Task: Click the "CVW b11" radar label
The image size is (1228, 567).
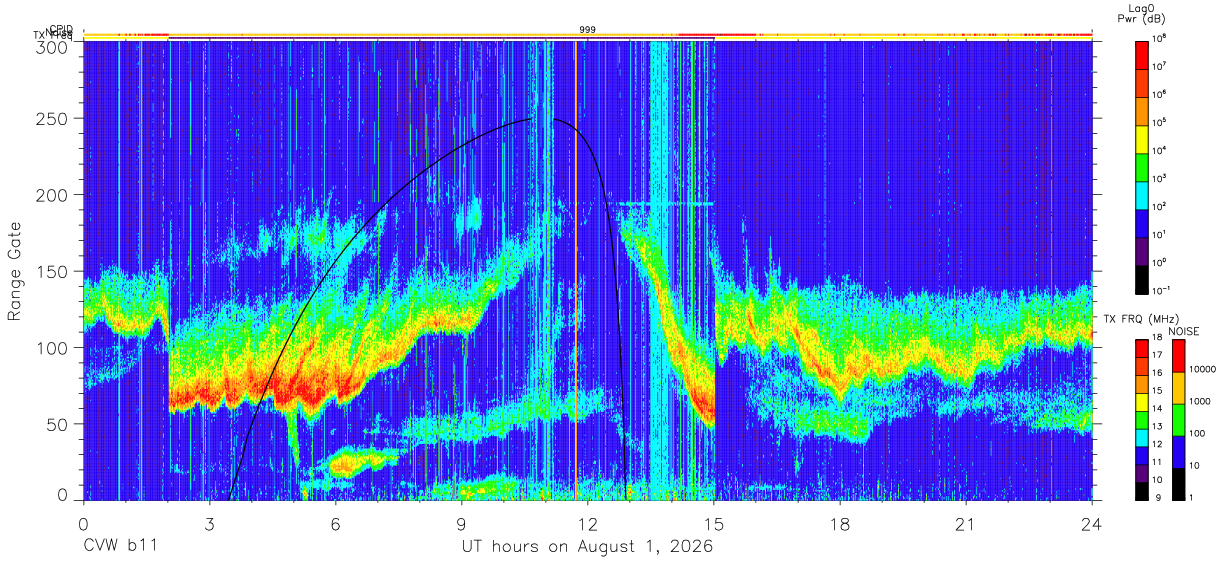Action: pyautogui.click(x=120, y=547)
